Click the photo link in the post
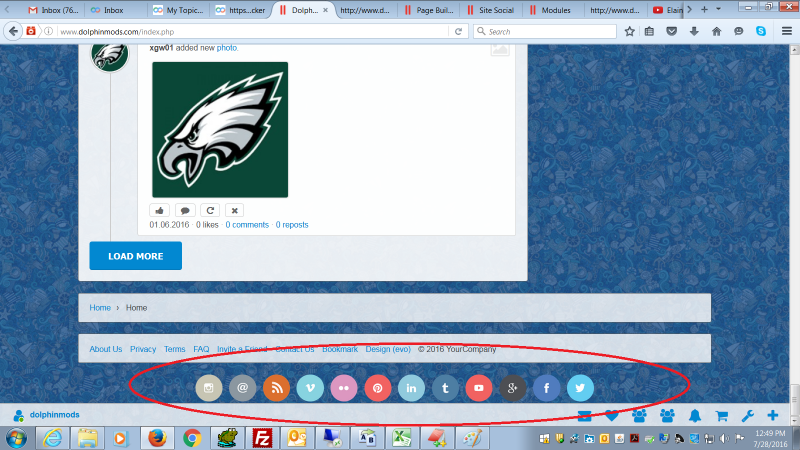800x450 pixels. pyautogui.click(x=227, y=47)
